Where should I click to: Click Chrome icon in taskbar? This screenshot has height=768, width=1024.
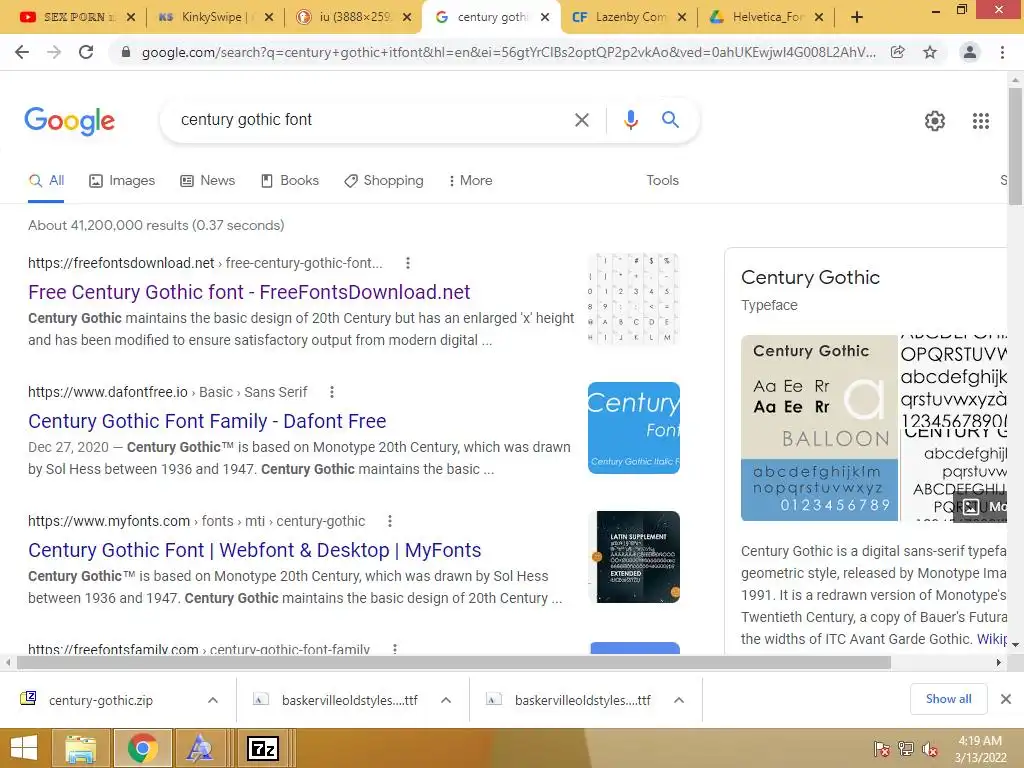click(x=143, y=748)
